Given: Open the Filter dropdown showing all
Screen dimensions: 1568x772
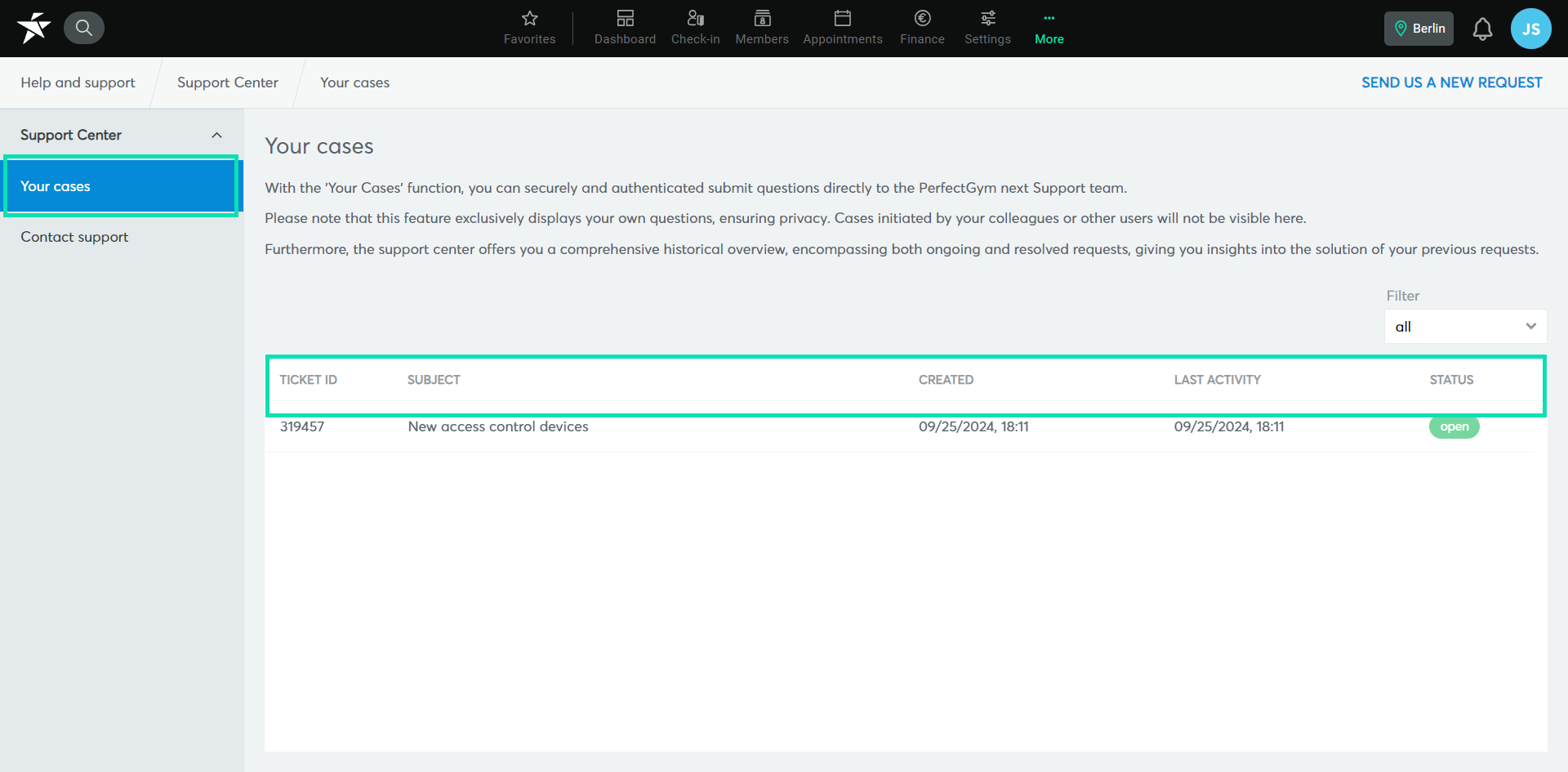Looking at the screenshot, I should pos(1465,326).
